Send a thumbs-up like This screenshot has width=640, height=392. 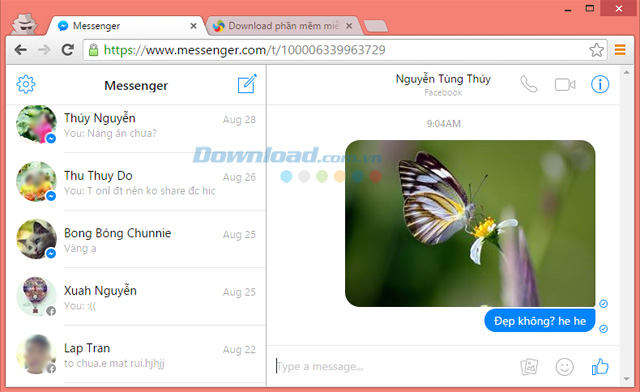pyautogui.click(x=600, y=367)
